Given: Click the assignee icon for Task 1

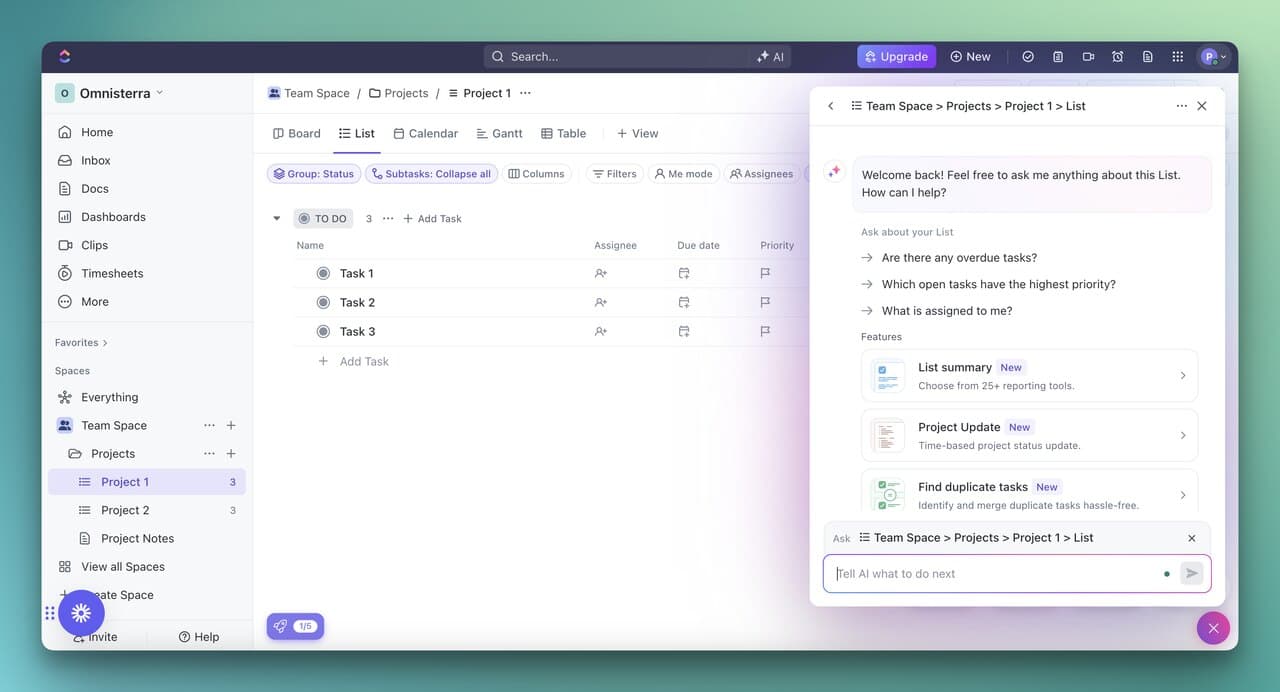Looking at the screenshot, I should point(601,273).
